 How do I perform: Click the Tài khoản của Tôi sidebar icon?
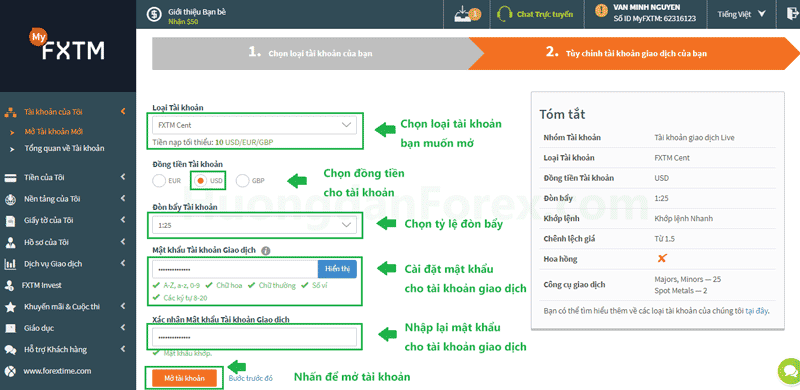coord(10,112)
